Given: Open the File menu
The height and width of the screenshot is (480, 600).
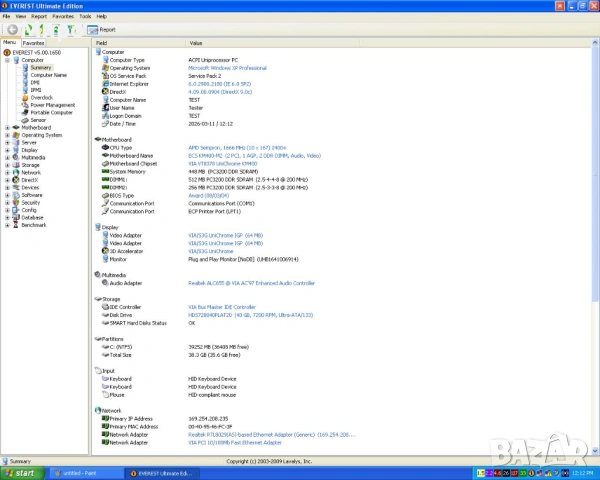Looking at the screenshot, I should click(x=6, y=16).
